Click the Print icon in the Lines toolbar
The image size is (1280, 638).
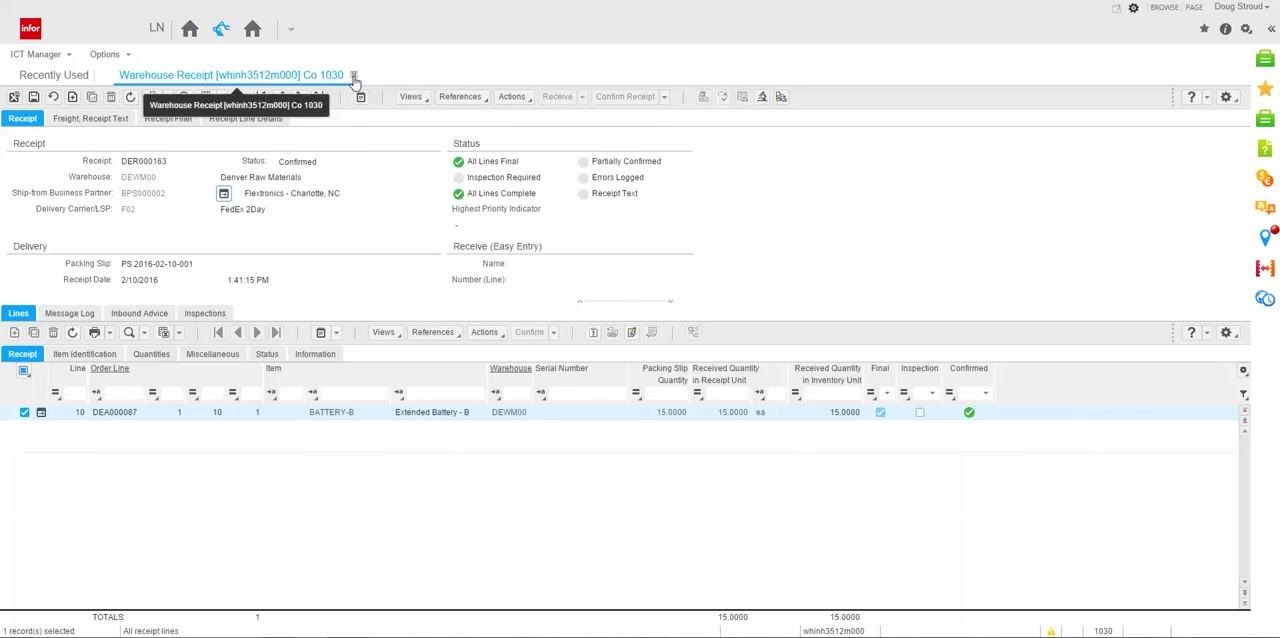[94, 332]
